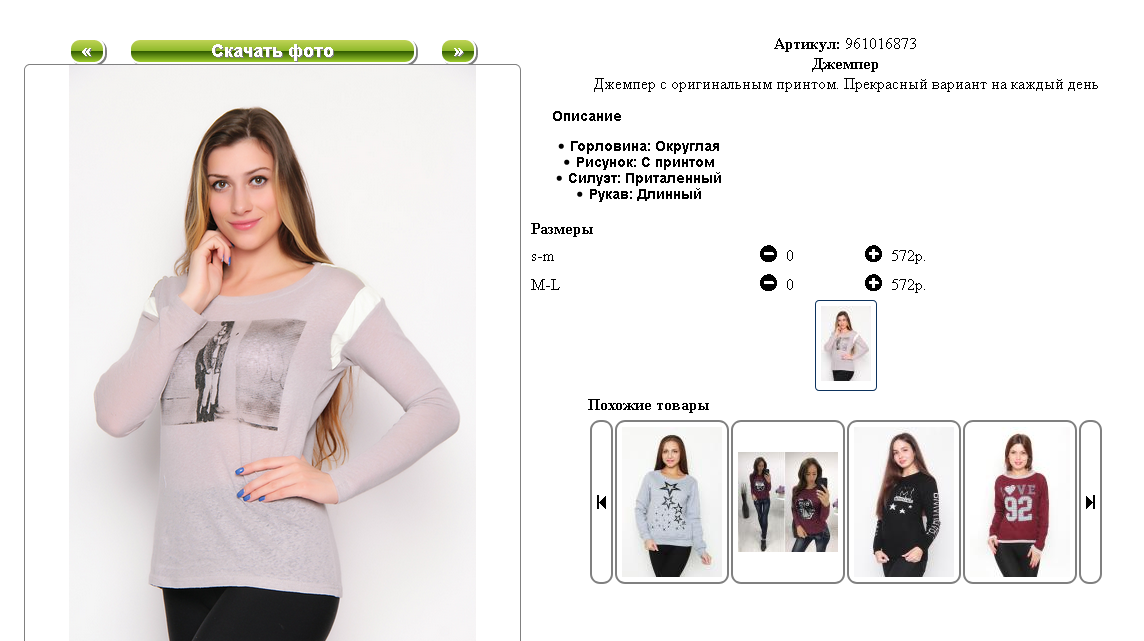The image size is (1144, 641).
Task: Show next similar products in carousel
Action: tap(1090, 502)
